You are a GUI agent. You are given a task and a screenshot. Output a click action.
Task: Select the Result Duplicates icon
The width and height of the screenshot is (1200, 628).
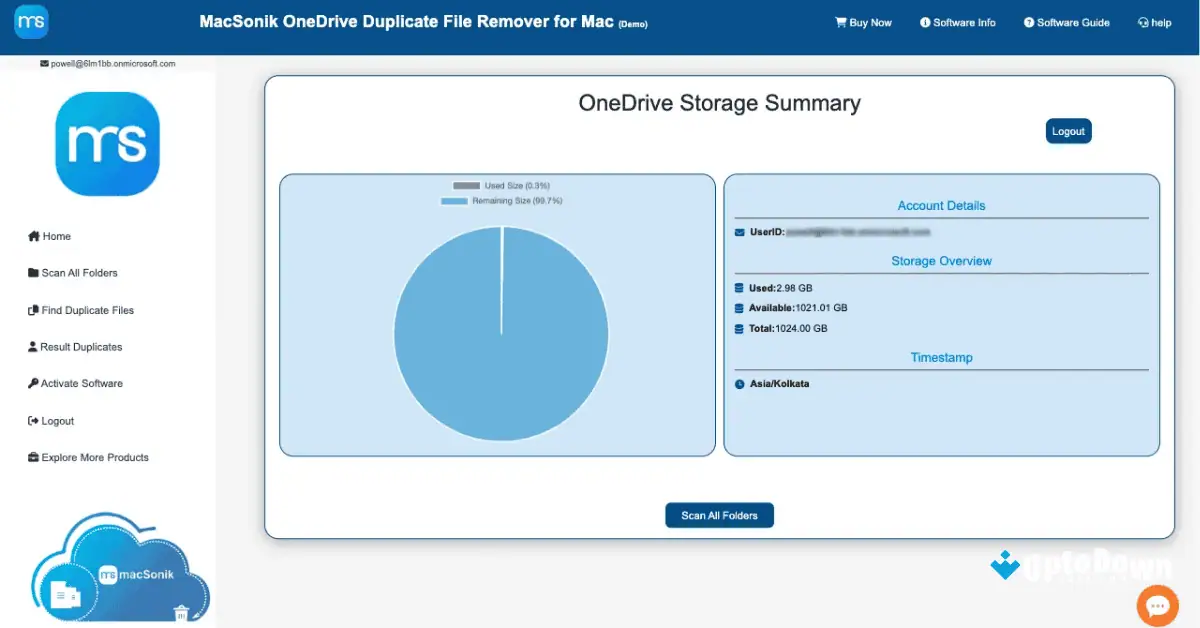pos(33,347)
